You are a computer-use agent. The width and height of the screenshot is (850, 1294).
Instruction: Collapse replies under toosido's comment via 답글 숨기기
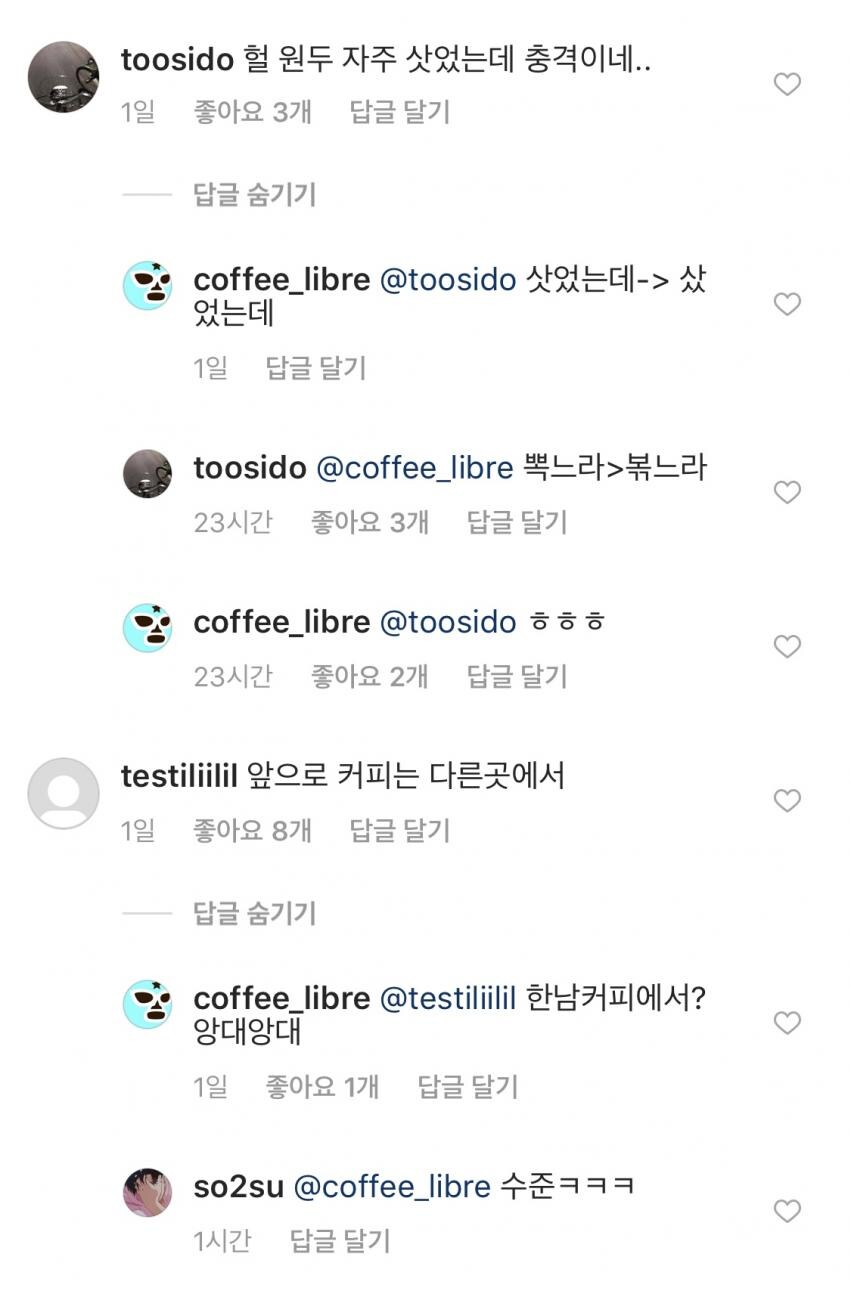pyautogui.click(x=253, y=194)
